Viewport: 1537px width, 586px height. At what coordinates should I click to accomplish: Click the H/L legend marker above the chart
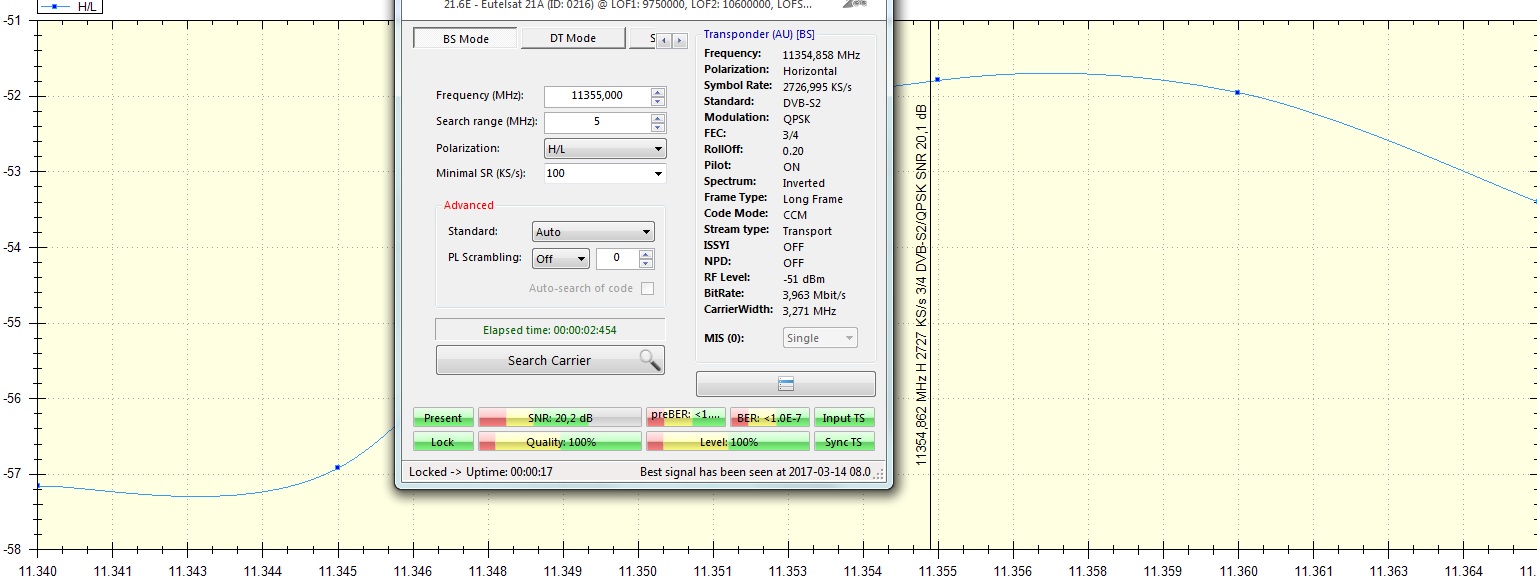(57, 6)
